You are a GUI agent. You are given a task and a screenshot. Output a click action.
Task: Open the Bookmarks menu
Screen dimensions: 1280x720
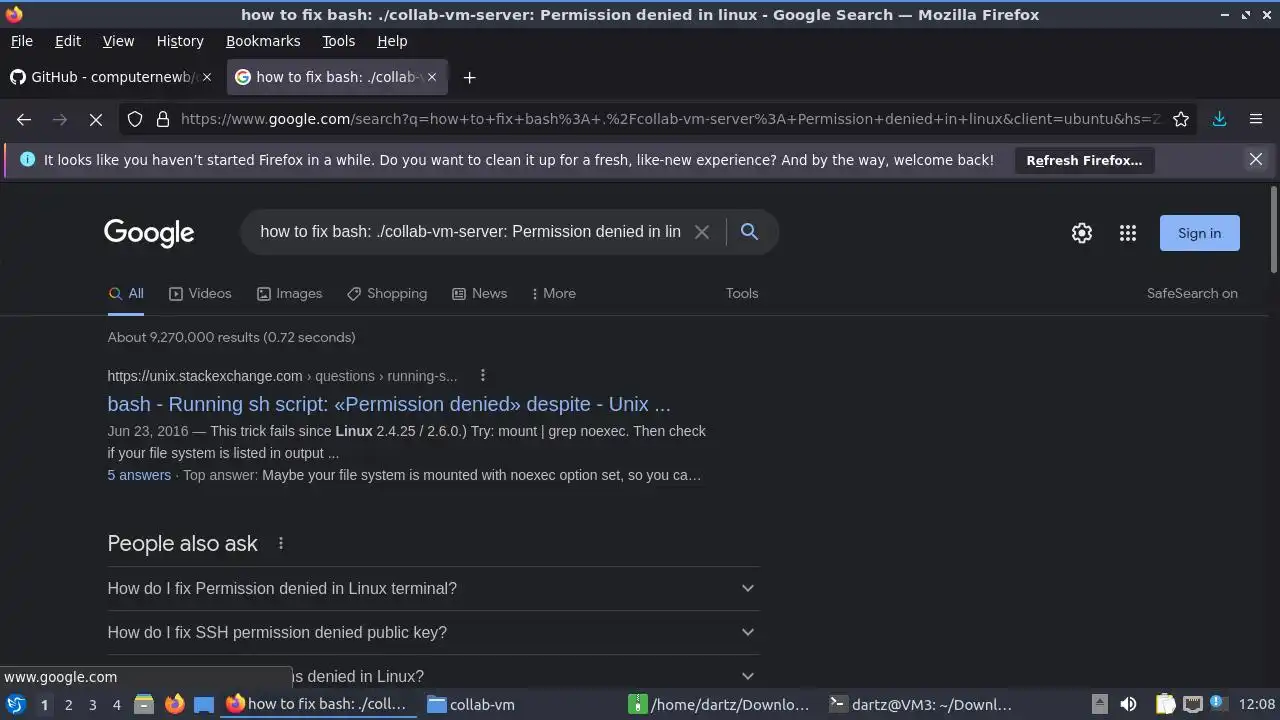(x=263, y=41)
